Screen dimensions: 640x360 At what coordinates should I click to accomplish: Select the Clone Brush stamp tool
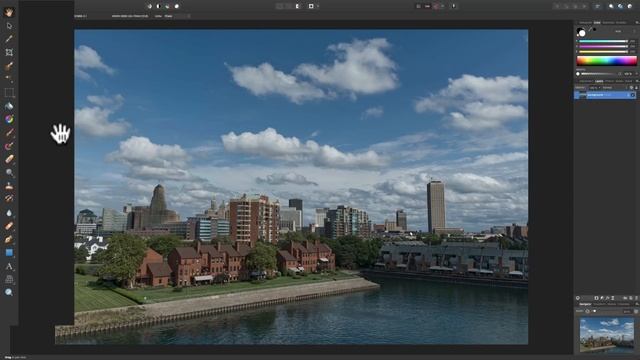[9, 186]
